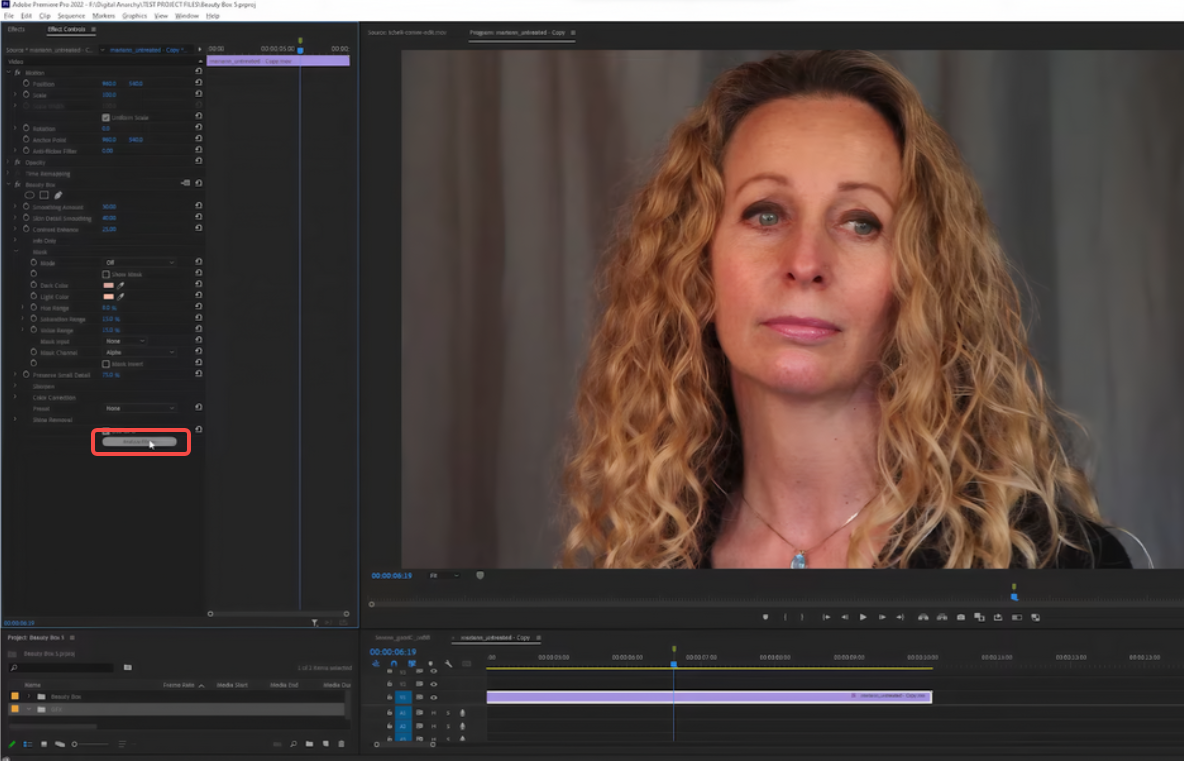This screenshot has height=761, width=1184.
Task: Reset the Beauty Box effect
Action: tap(199, 183)
